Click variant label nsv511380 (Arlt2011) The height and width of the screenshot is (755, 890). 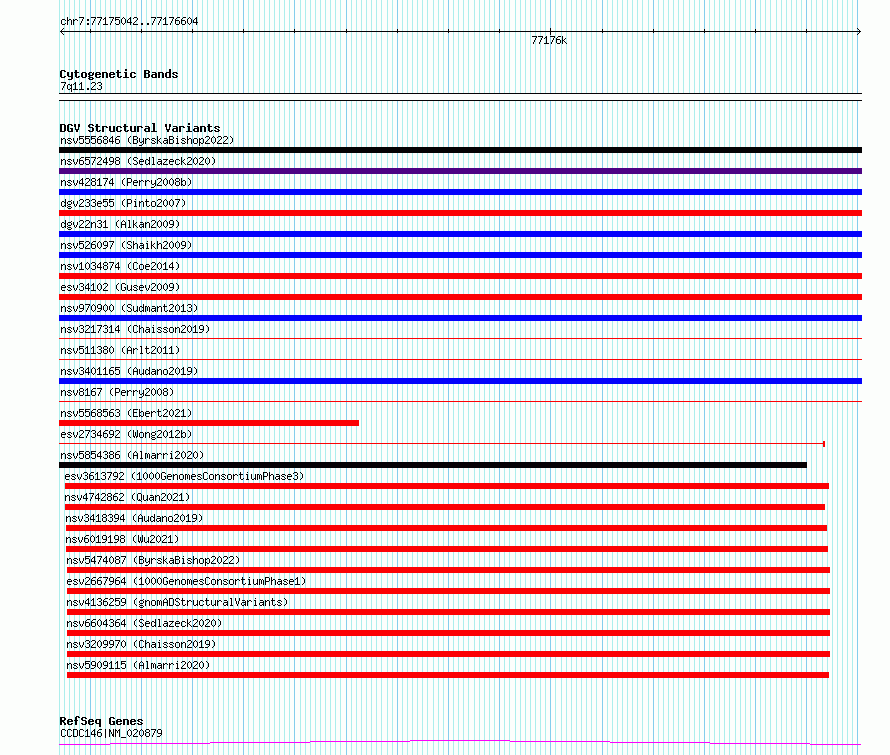[x=120, y=350]
